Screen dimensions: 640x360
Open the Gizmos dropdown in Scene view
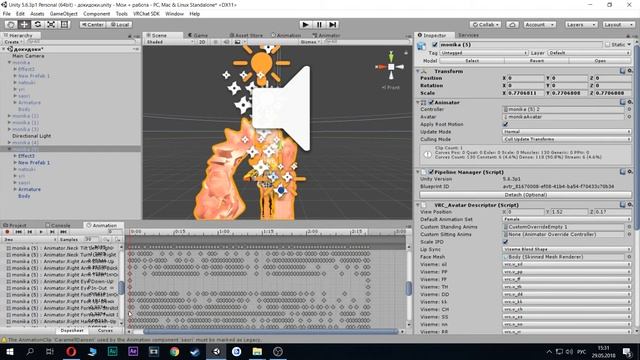click(x=311, y=42)
